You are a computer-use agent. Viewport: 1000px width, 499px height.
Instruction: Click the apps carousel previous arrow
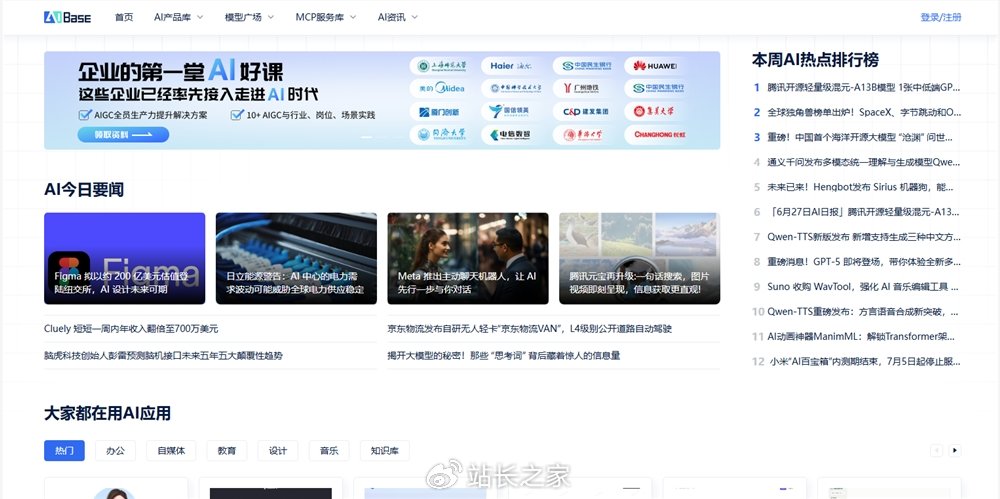tap(937, 451)
